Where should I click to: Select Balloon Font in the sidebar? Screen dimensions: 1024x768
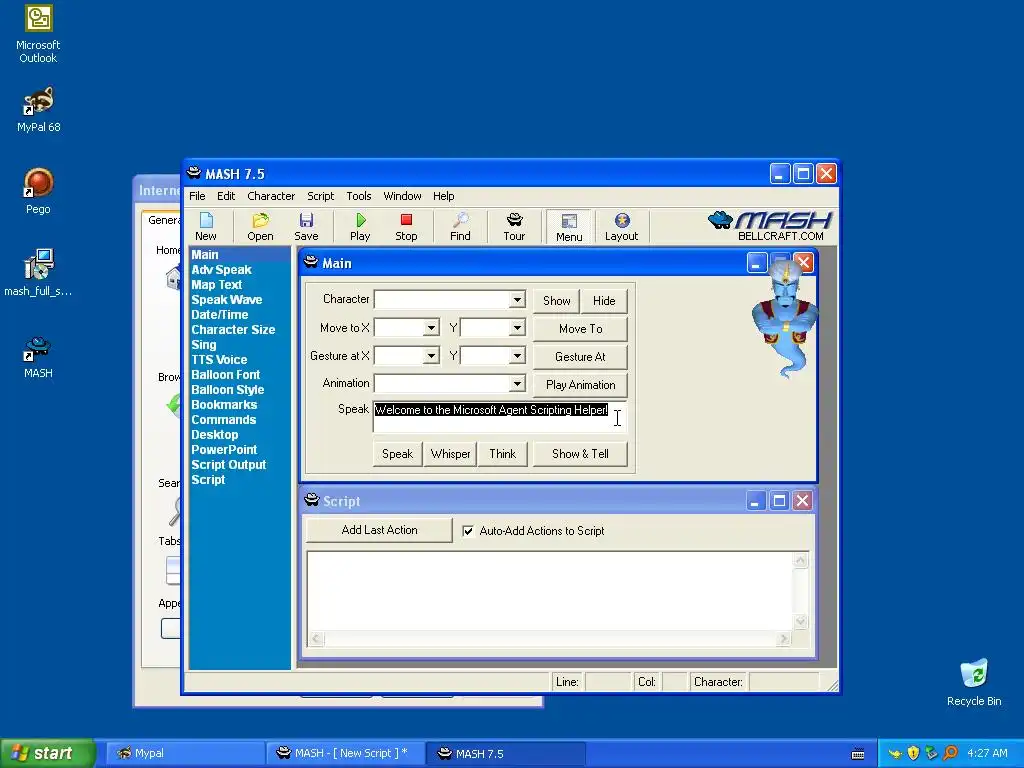coord(226,375)
